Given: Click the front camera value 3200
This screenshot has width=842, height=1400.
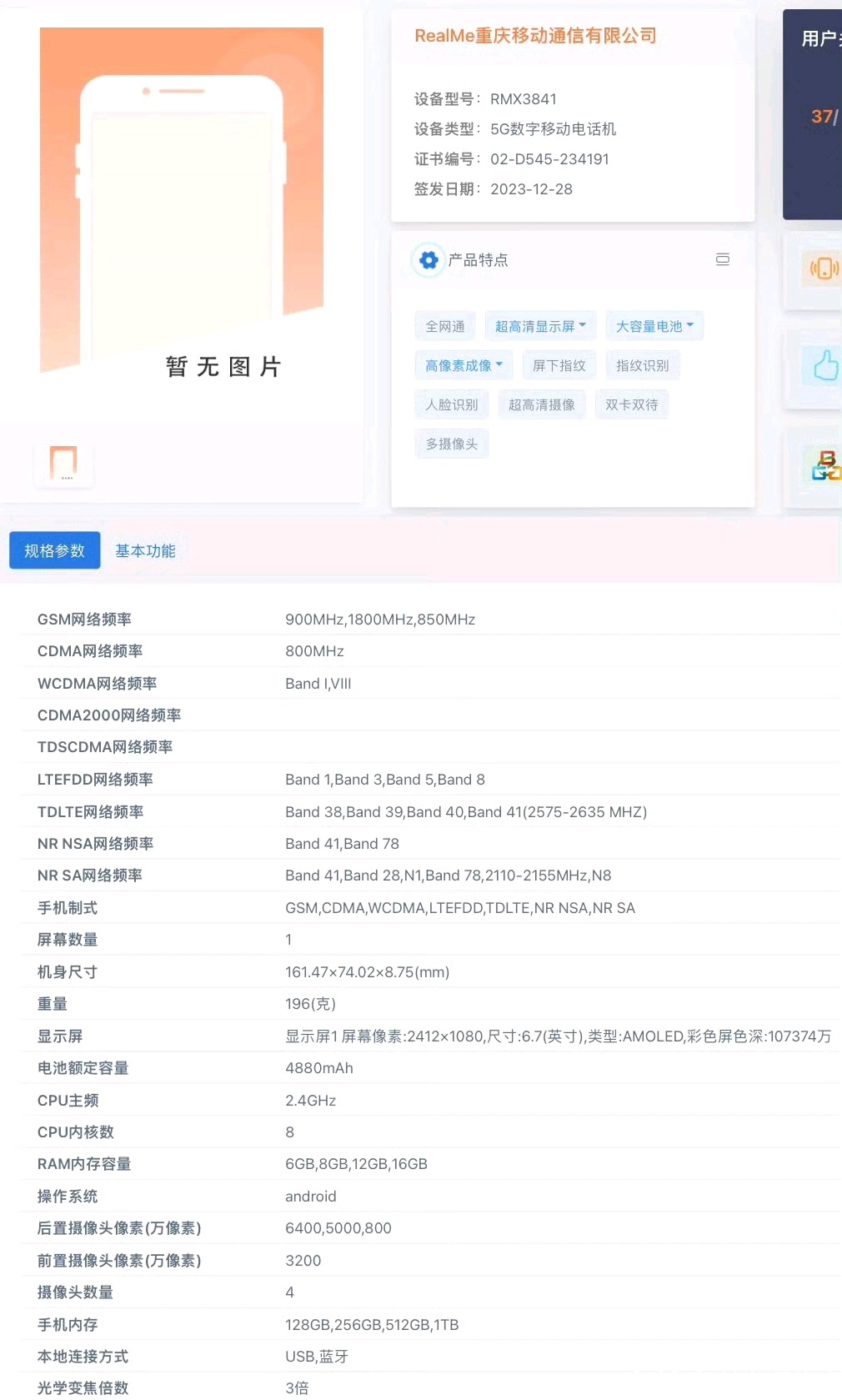Looking at the screenshot, I should (303, 1261).
